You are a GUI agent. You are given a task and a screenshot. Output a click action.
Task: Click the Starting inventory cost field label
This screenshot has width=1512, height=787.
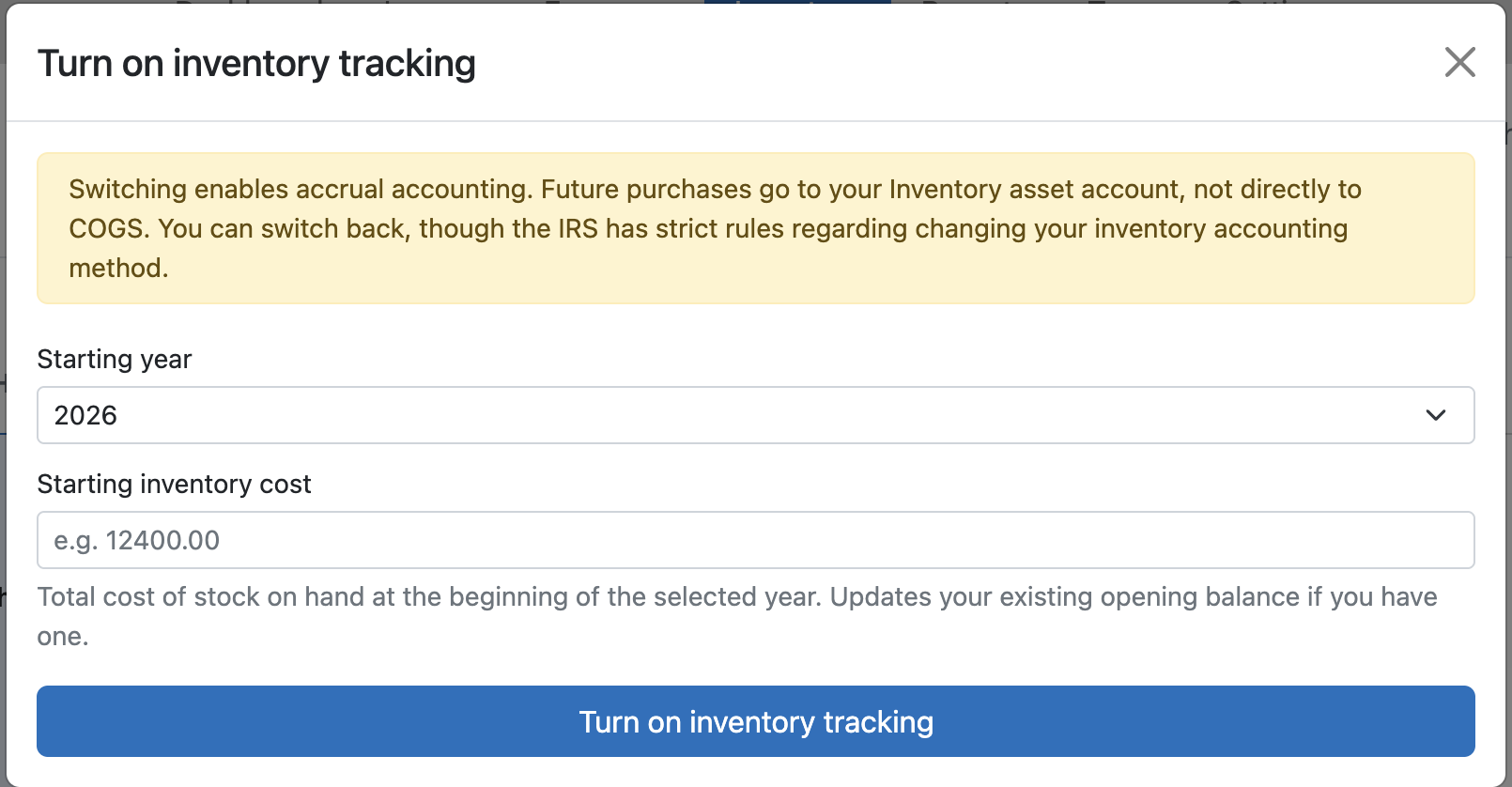(174, 484)
